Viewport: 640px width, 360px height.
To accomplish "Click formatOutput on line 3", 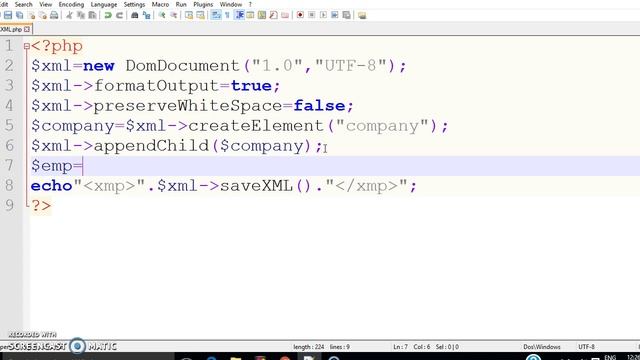I will [157, 86].
